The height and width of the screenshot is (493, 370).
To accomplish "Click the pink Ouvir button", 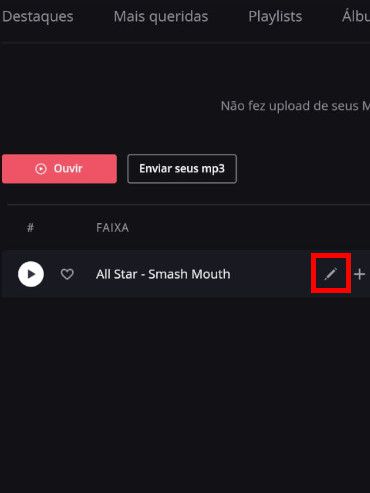I will tap(59, 169).
